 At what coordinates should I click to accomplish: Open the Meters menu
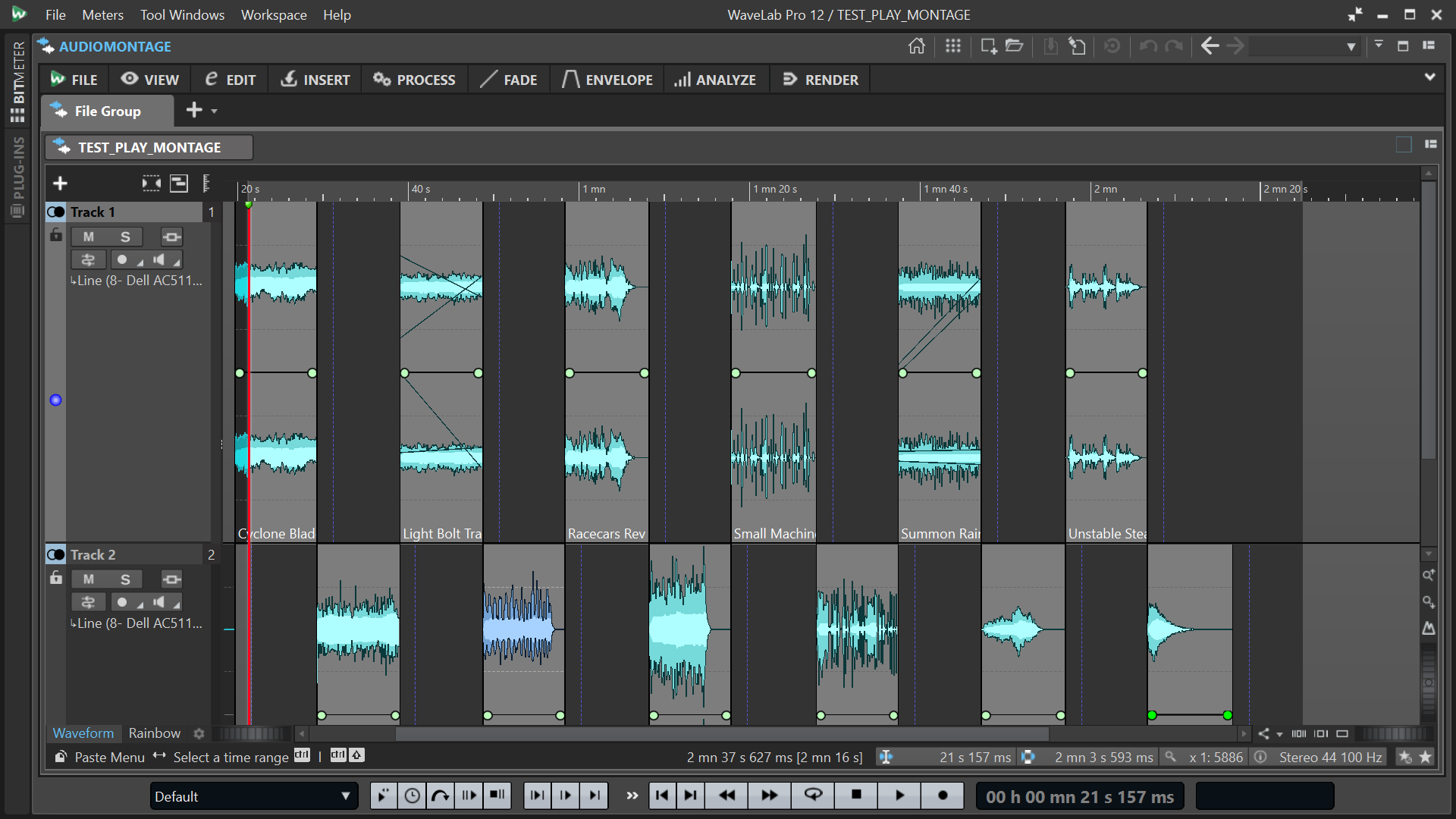point(102,14)
